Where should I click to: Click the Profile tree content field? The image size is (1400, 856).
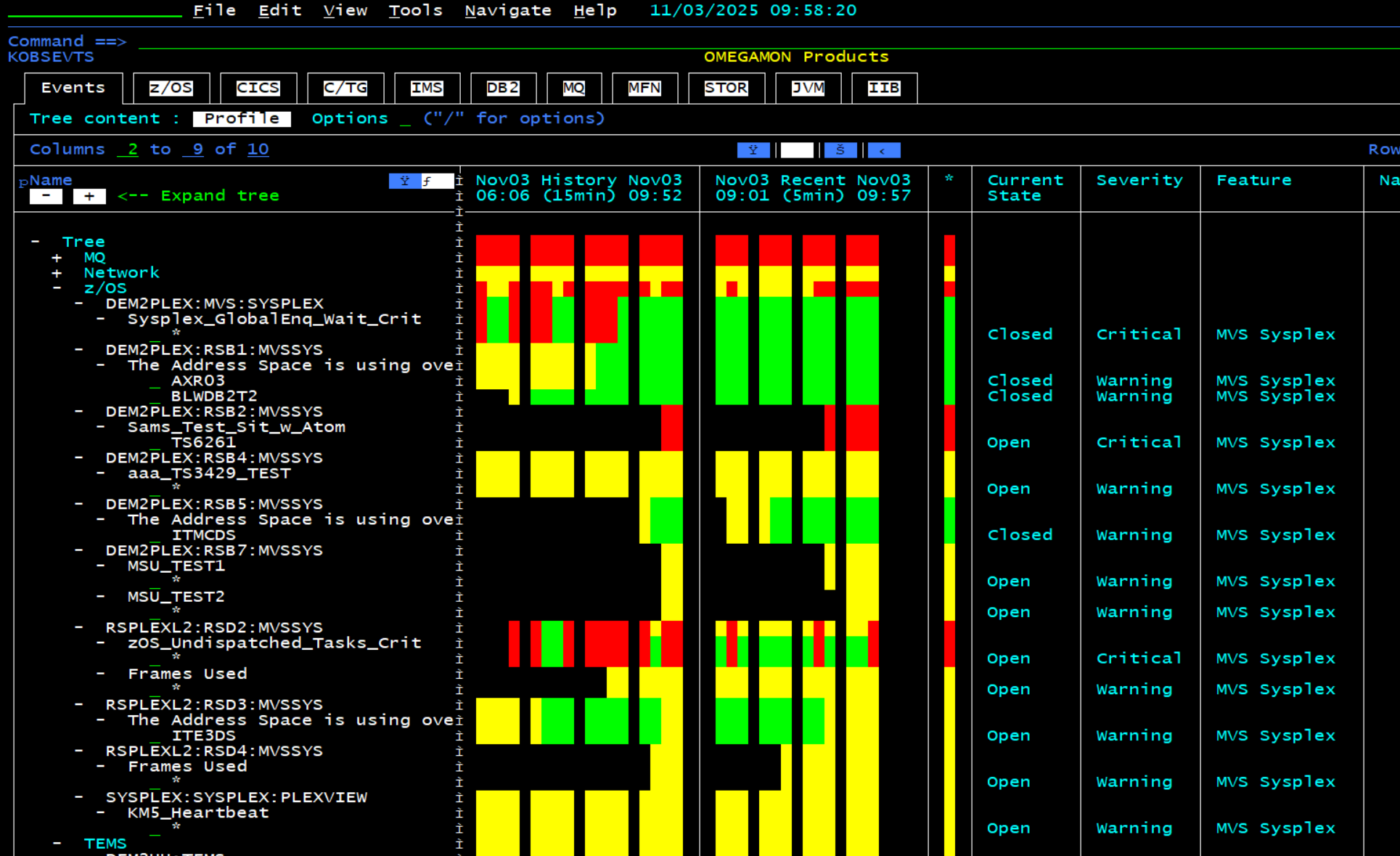point(242,119)
